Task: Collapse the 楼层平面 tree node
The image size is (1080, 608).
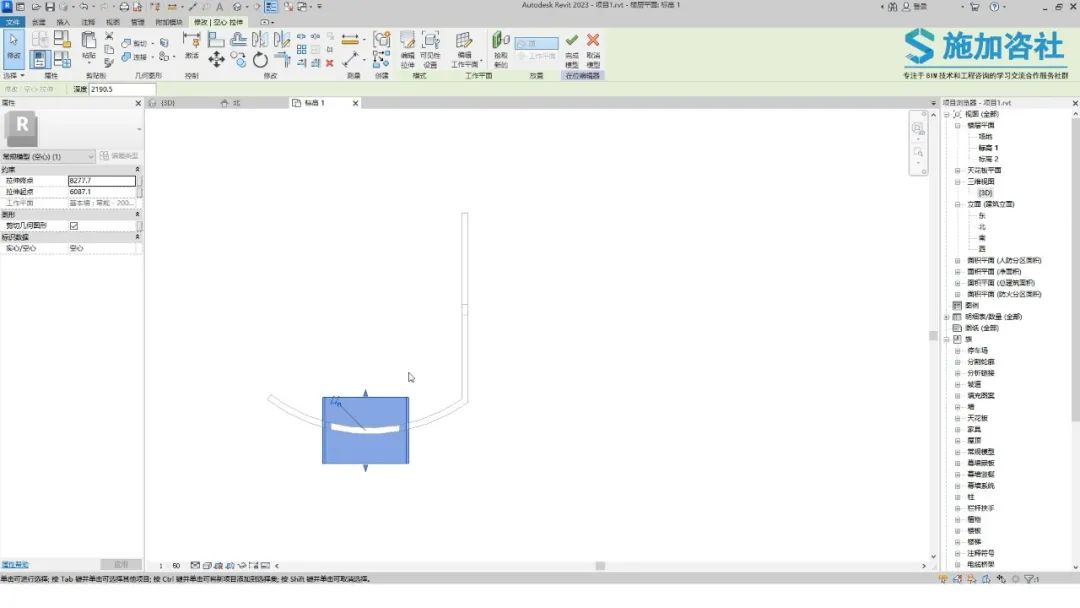Action: click(957, 126)
